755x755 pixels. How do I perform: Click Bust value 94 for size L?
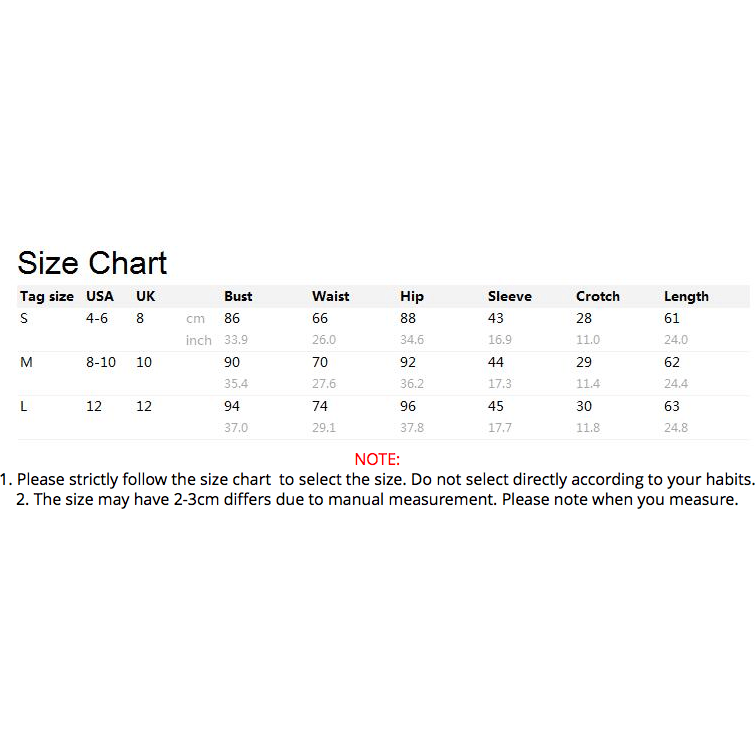pyautogui.click(x=232, y=406)
